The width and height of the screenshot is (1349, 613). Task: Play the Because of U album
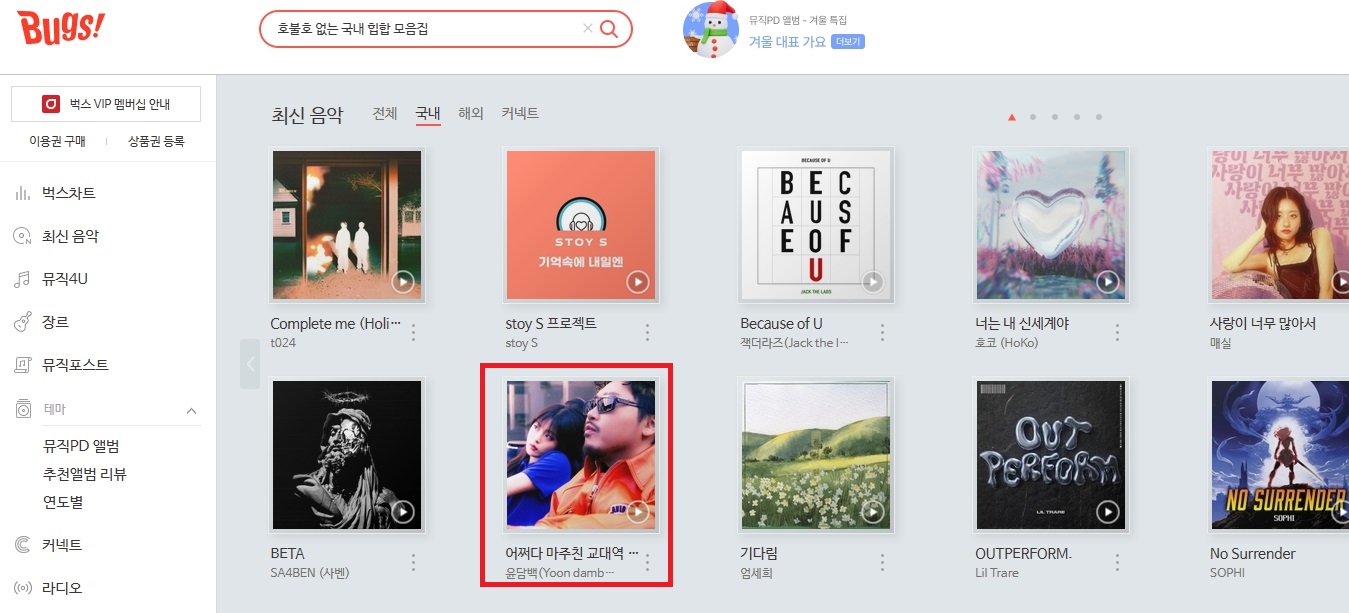click(x=873, y=282)
